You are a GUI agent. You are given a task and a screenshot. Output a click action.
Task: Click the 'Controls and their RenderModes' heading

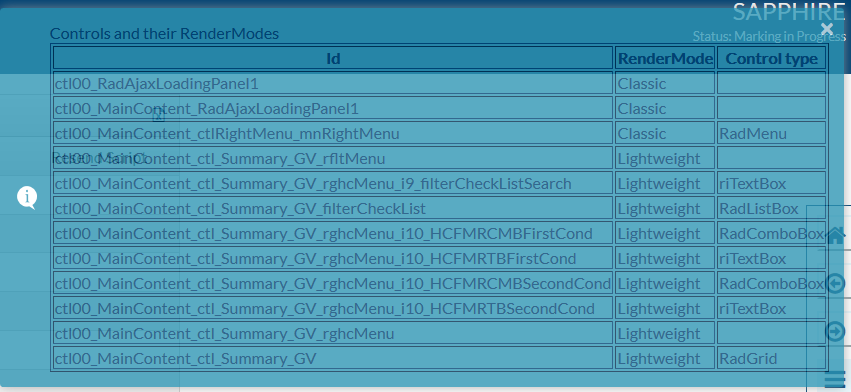tap(164, 34)
